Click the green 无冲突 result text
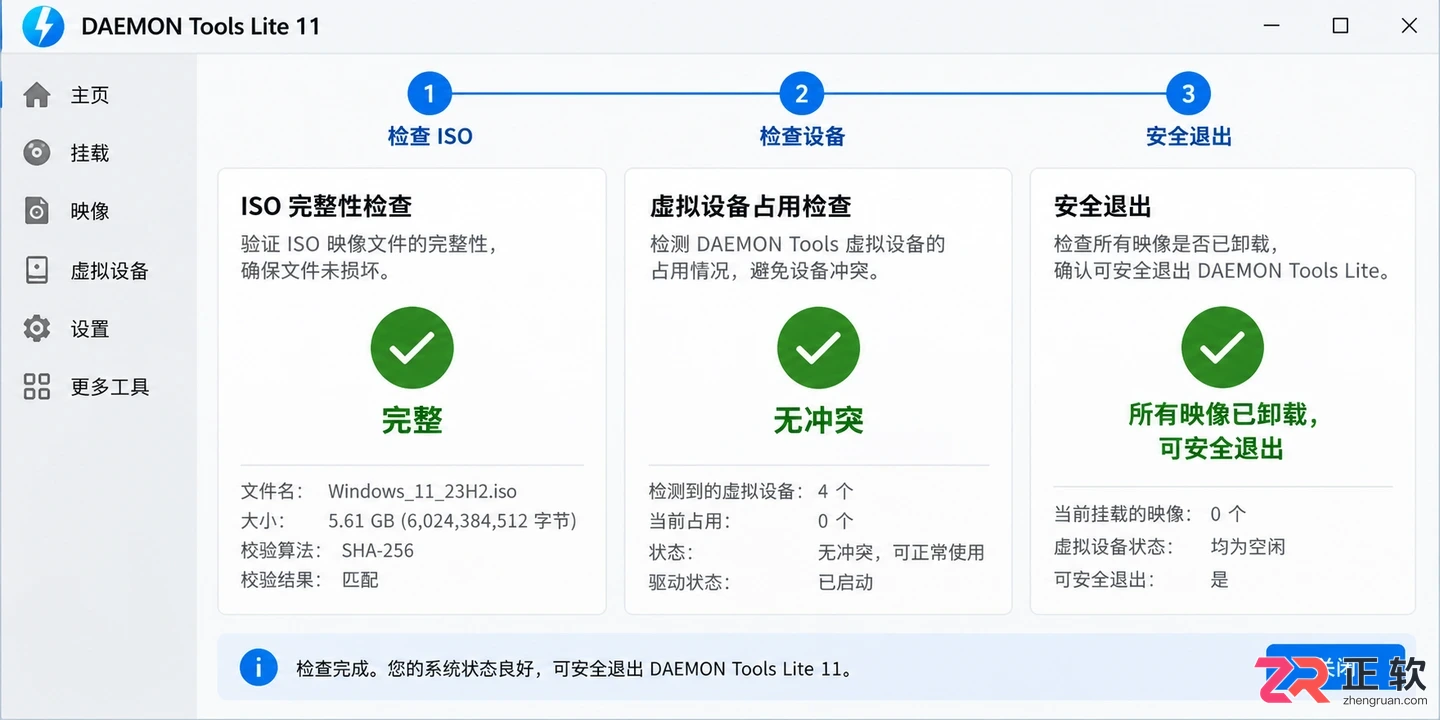This screenshot has height=720, width=1440. coord(818,421)
